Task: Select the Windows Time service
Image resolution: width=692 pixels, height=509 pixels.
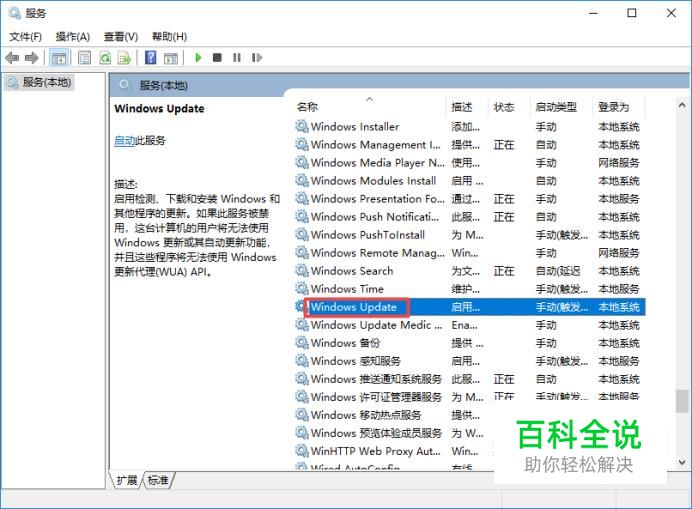Action: (470, 289)
